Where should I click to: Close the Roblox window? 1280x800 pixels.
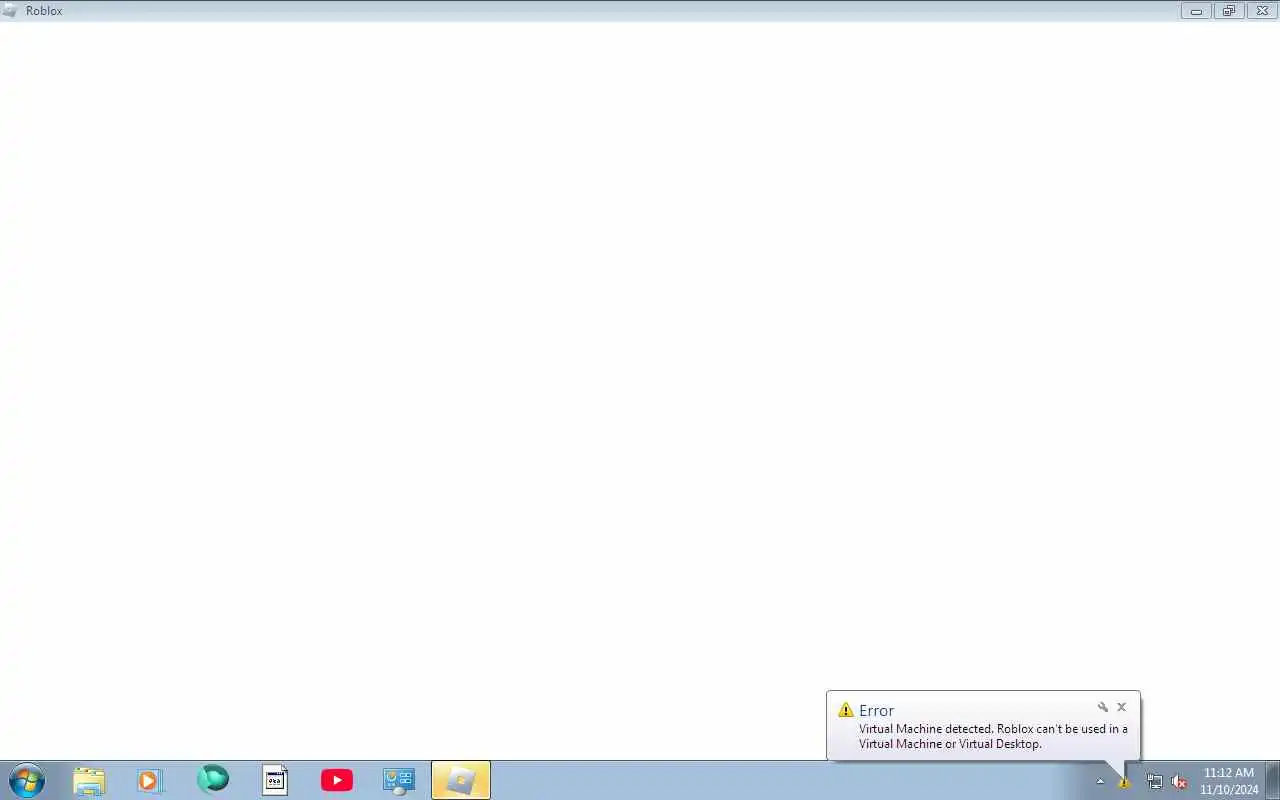pos(1262,11)
